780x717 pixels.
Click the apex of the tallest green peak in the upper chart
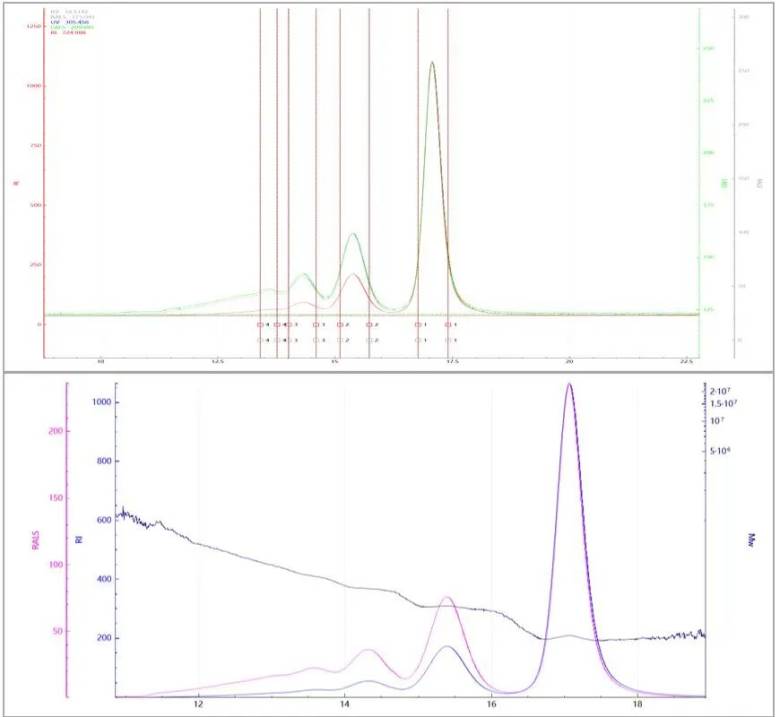tap(432, 62)
